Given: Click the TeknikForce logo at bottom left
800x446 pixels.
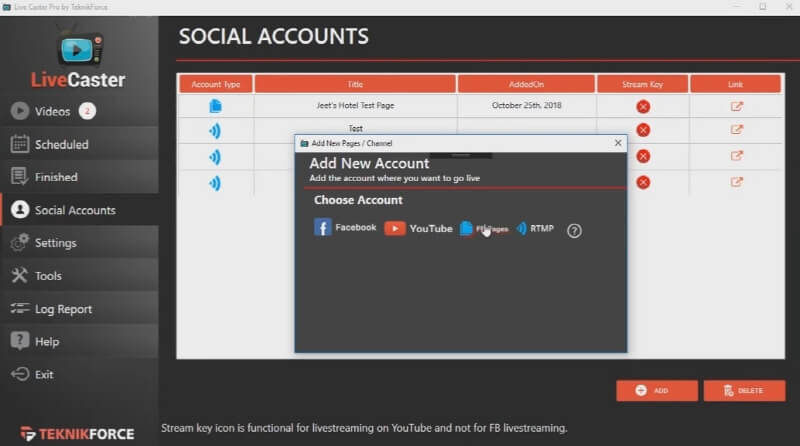Looking at the screenshot, I should tap(78, 434).
